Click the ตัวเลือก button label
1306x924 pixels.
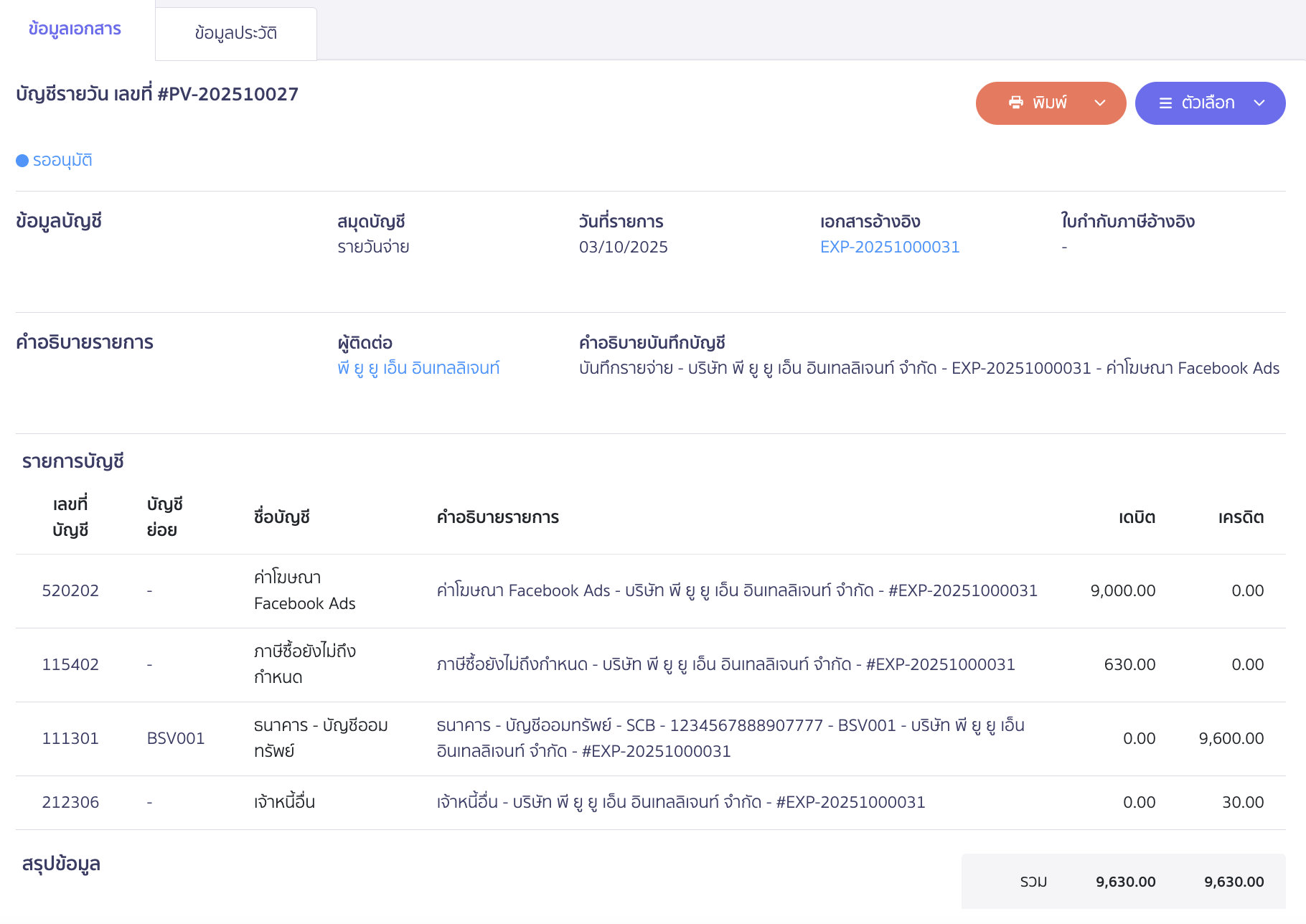1208,103
